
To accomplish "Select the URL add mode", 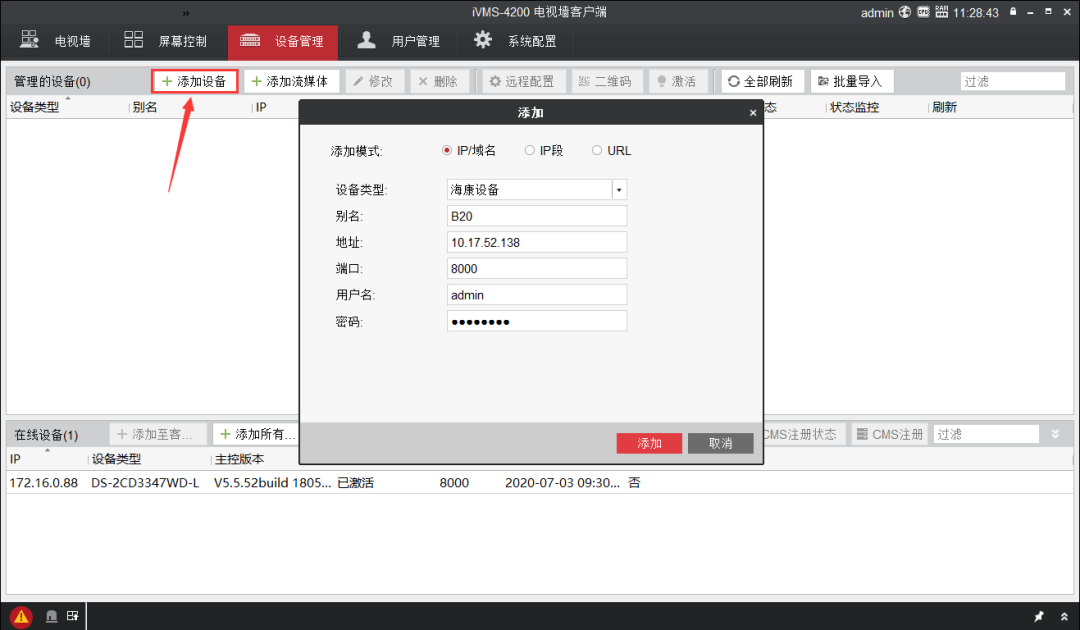I will point(596,150).
